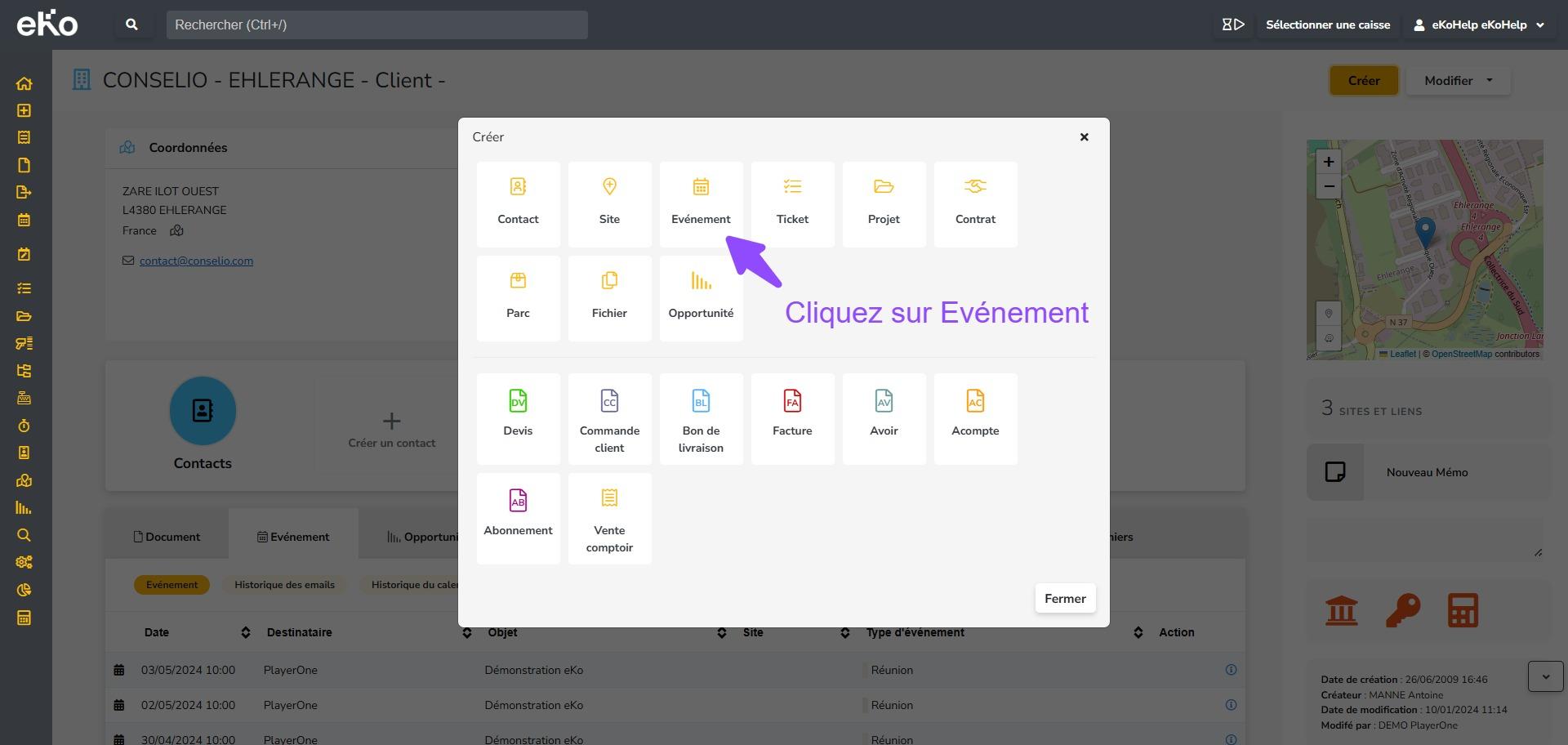Image resolution: width=1568 pixels, height=745 pixels.
Task: Open the Vente comptoir tile
Action: coord(609,517)
